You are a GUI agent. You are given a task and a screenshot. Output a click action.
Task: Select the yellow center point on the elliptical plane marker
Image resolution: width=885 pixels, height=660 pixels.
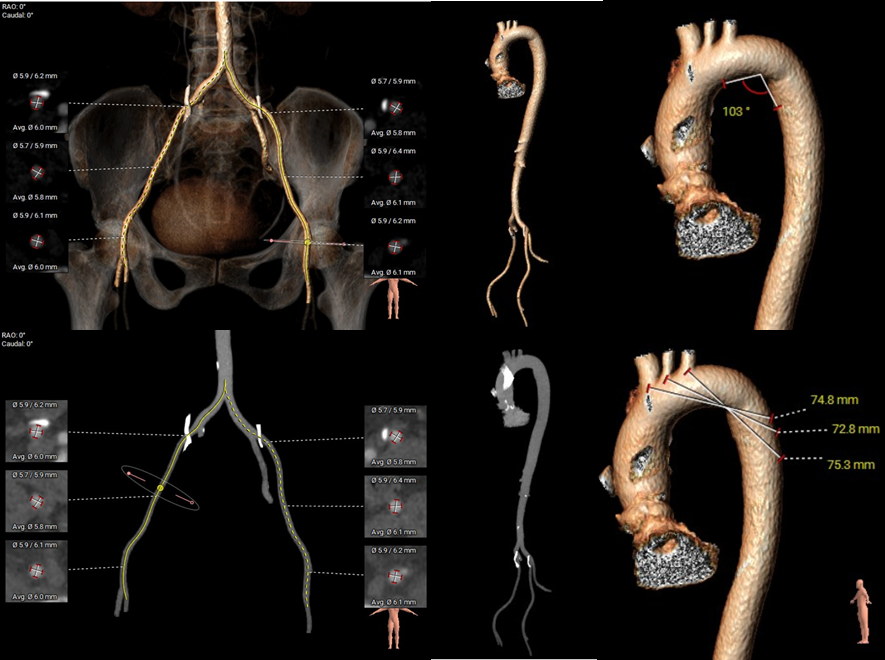tap(159, 488)
